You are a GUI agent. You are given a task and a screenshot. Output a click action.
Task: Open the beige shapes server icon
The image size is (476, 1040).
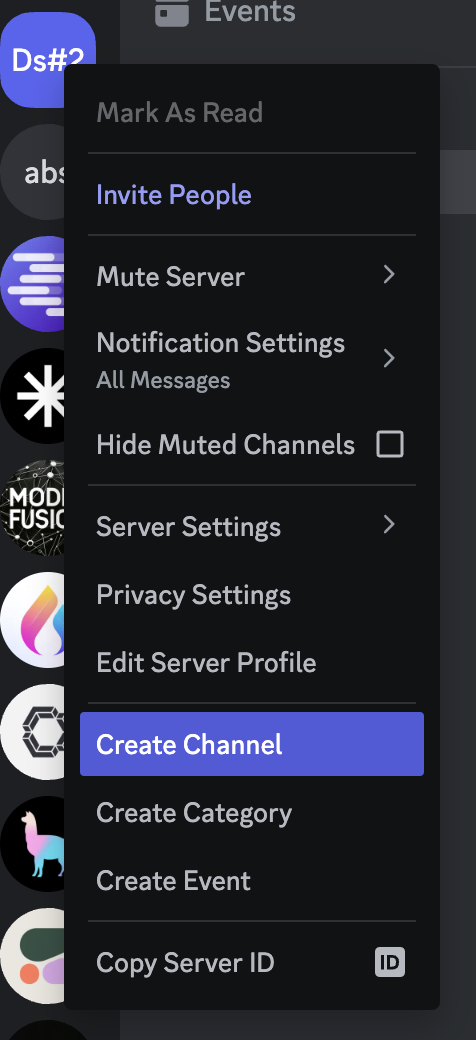[33, 956]
